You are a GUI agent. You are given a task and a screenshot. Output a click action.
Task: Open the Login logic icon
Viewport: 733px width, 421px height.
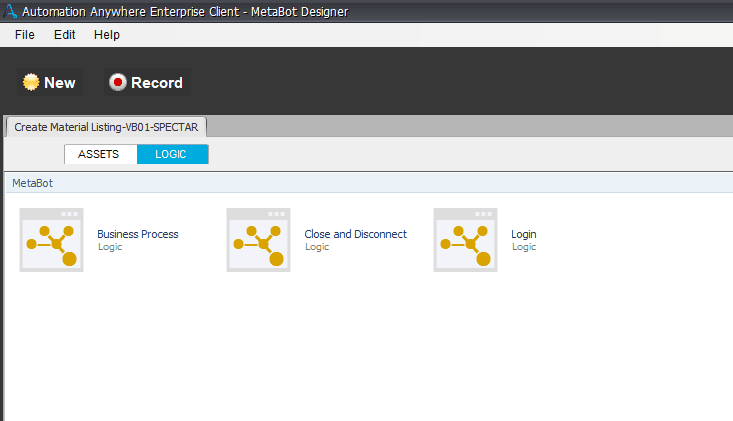coord(466,240)
